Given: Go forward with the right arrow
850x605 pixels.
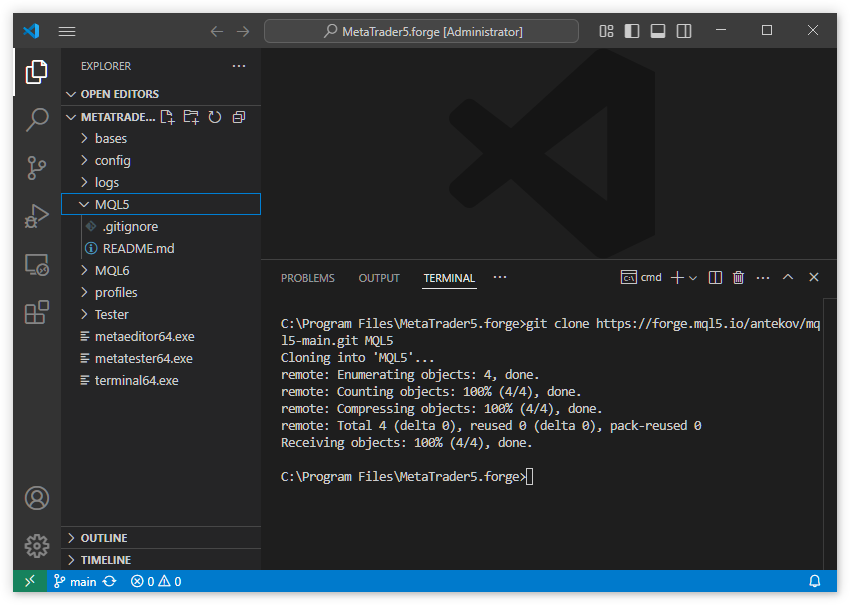Looking at the screenshot, I should [243, 31].
